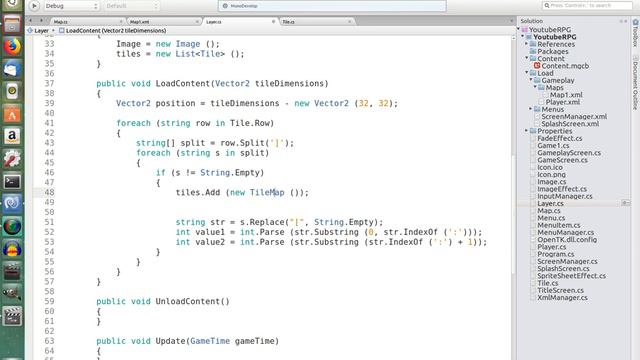Open FadeEffect.cs file
Image resolution: width=640 pixels, height=360 pixels.
click(560, 138)
